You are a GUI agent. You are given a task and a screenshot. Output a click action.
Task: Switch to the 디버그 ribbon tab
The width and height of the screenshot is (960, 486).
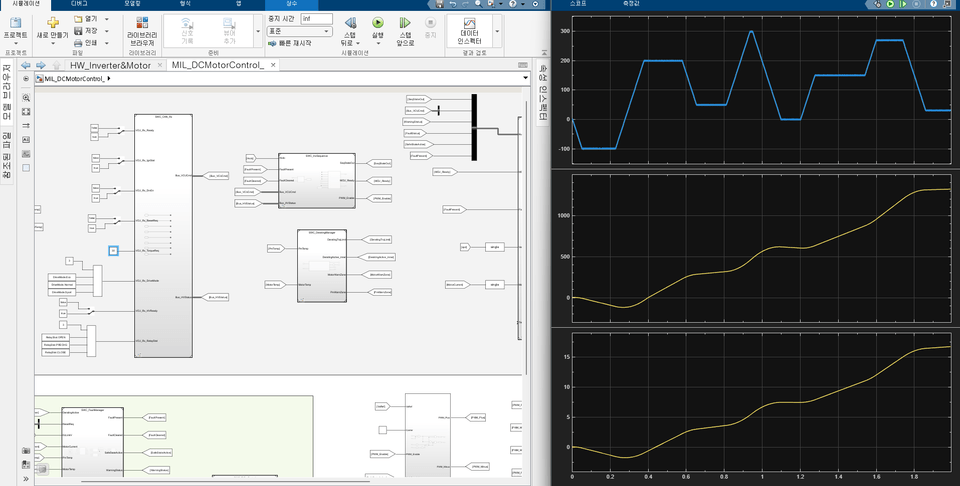80,4
